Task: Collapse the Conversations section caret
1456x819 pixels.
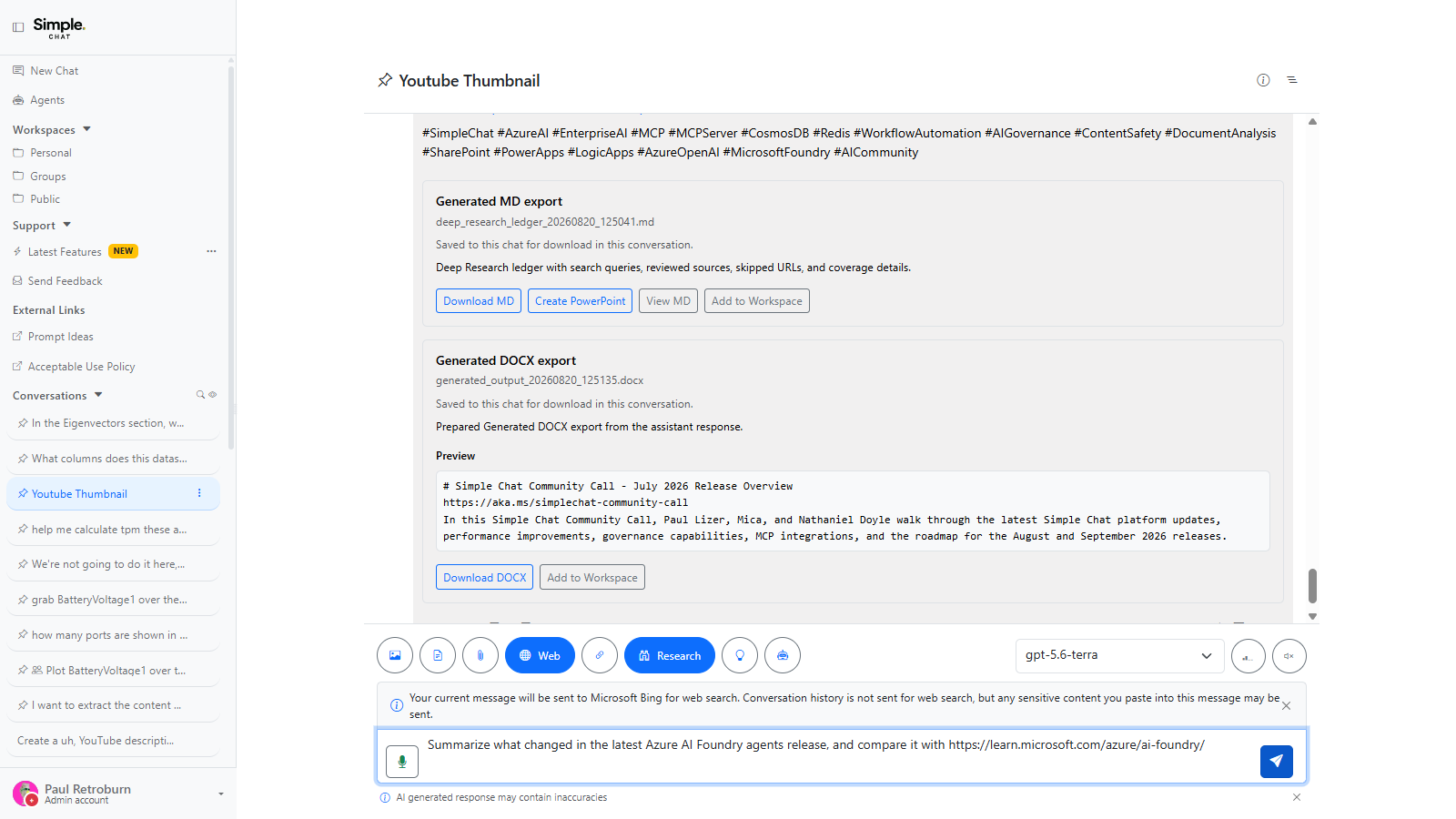Action: (98, 395)
